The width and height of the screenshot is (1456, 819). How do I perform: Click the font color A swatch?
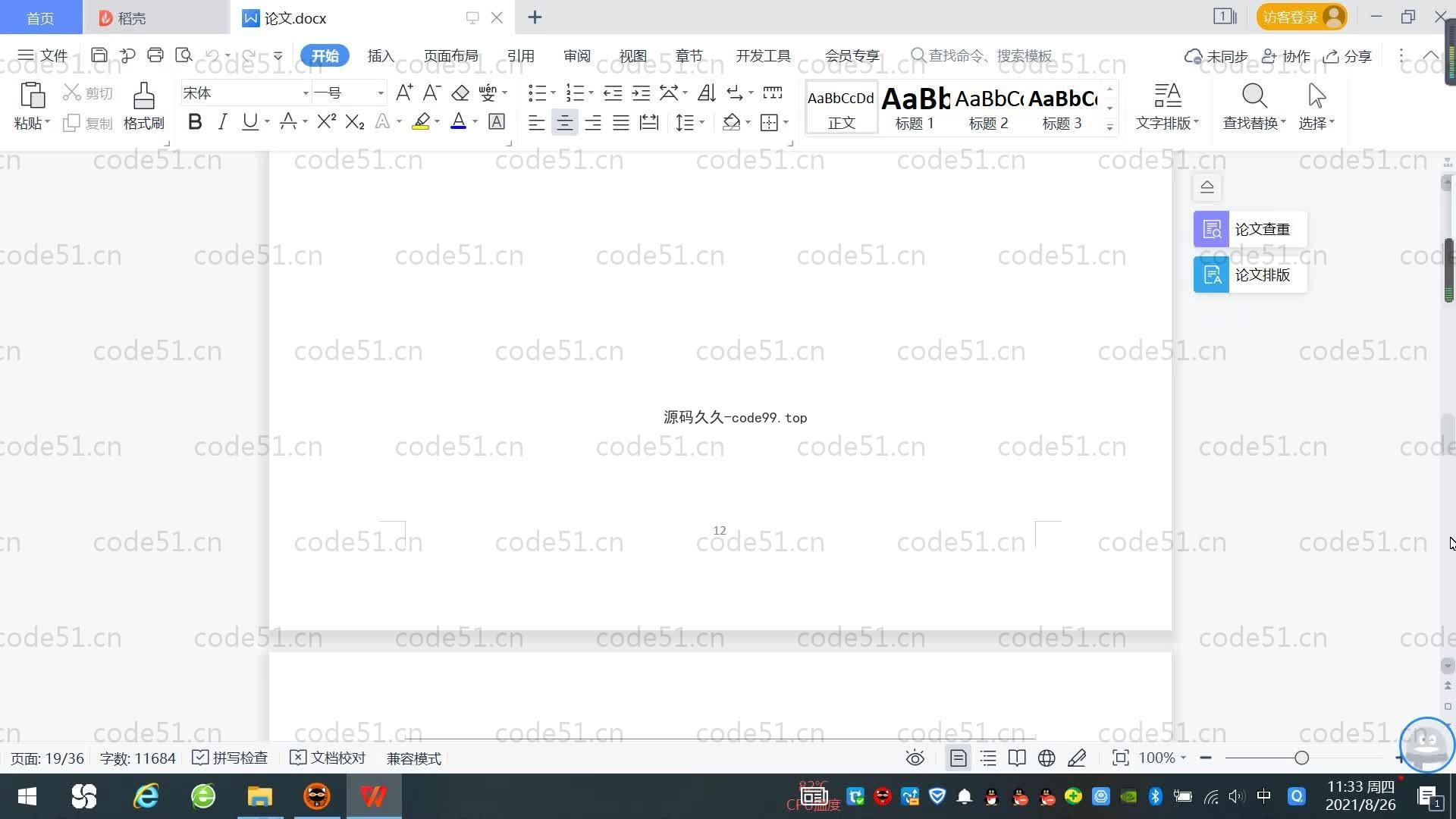coord(458,122)
